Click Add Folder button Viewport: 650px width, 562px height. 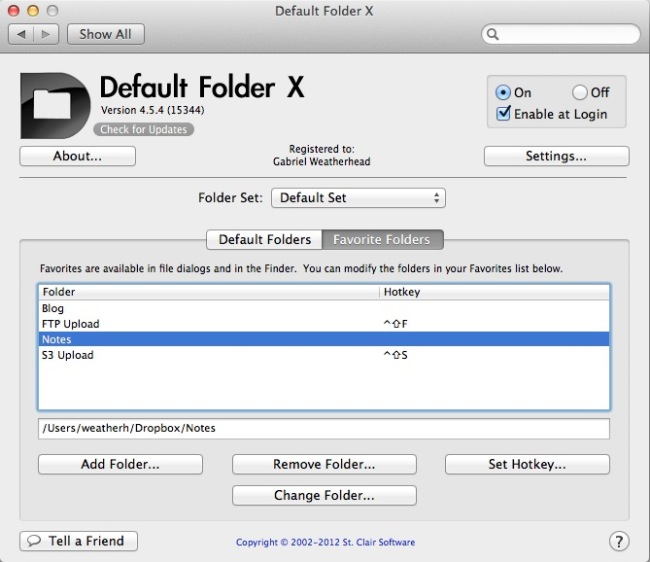point(120,464)
